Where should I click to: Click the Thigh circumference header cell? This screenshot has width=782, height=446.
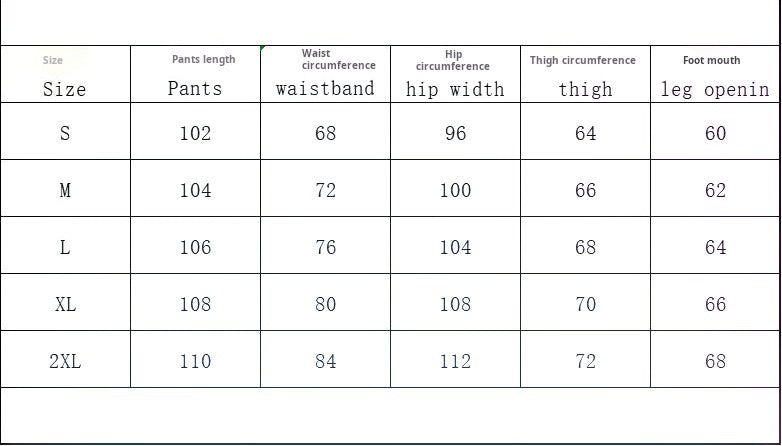click(586, 75)
